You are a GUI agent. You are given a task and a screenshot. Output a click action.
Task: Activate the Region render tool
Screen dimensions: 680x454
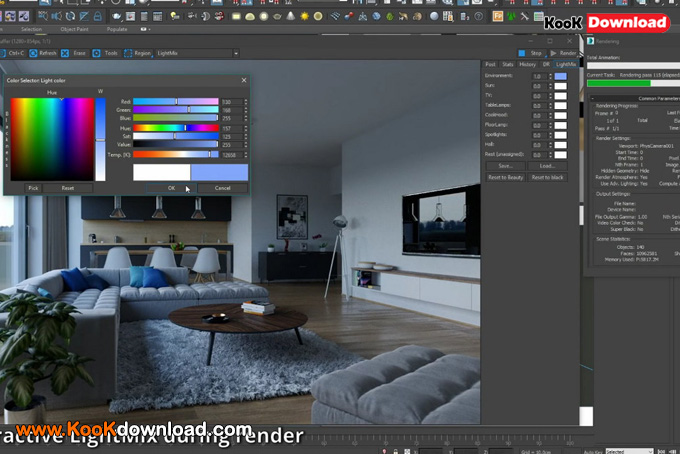pyautogui.click(x=138, y=53)
